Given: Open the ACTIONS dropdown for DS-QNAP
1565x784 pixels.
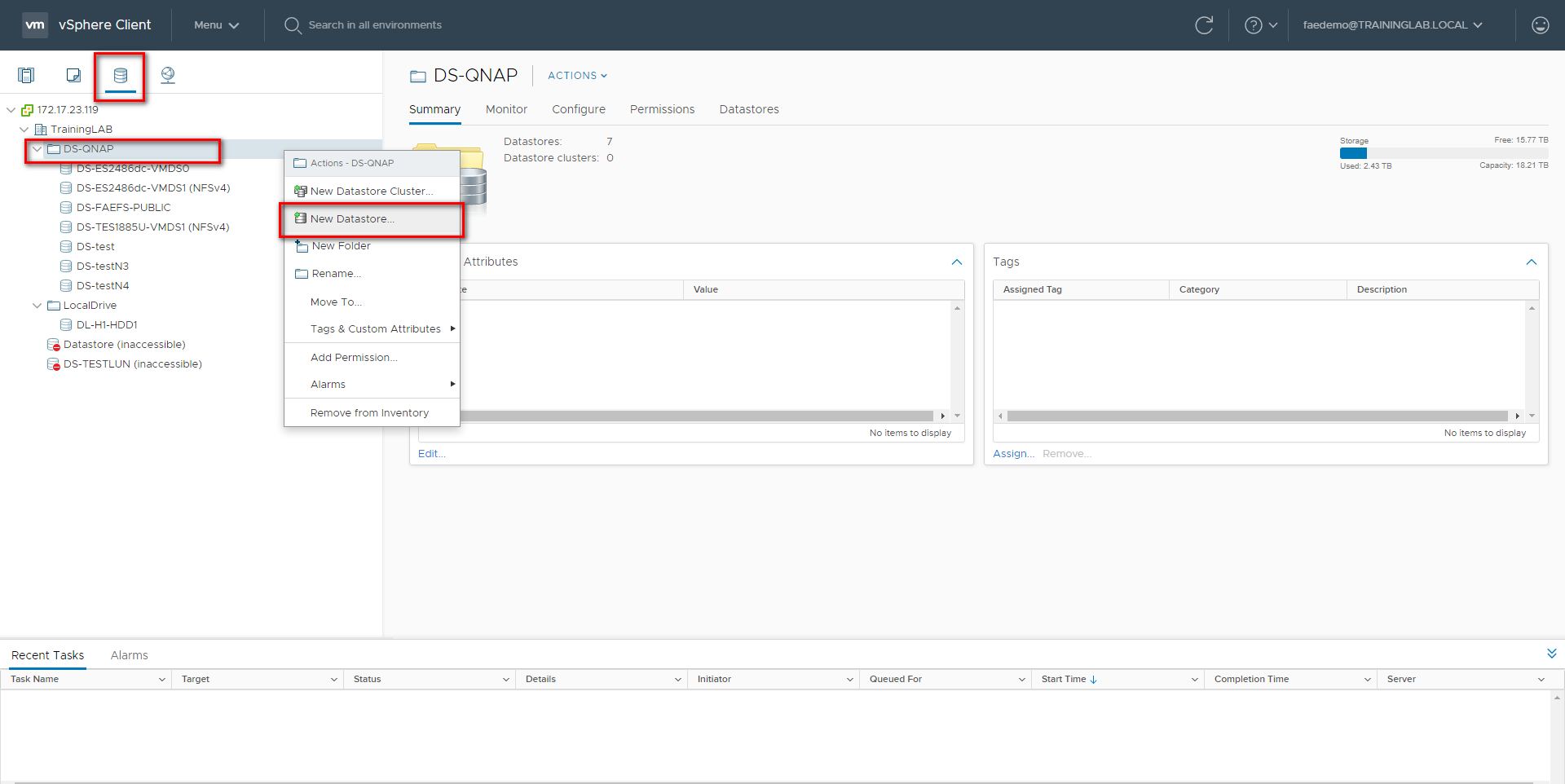Looking at the screenshot, I should (578, 76).
